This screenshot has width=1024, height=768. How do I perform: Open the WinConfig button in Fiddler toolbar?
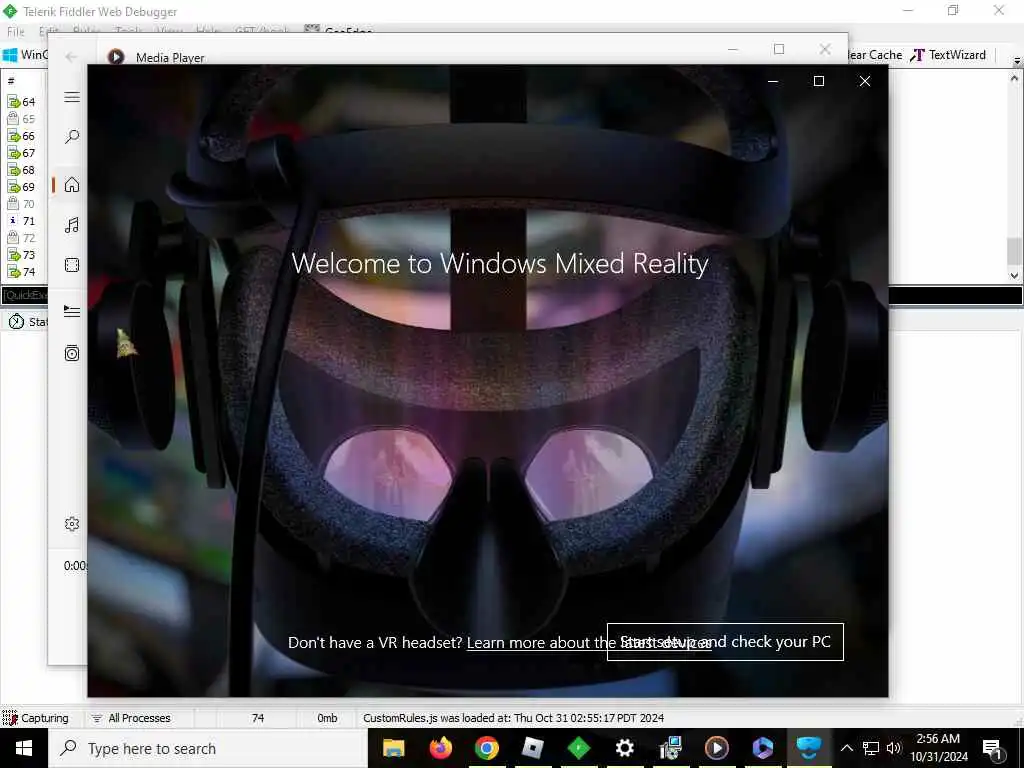[x=25, y=55]
